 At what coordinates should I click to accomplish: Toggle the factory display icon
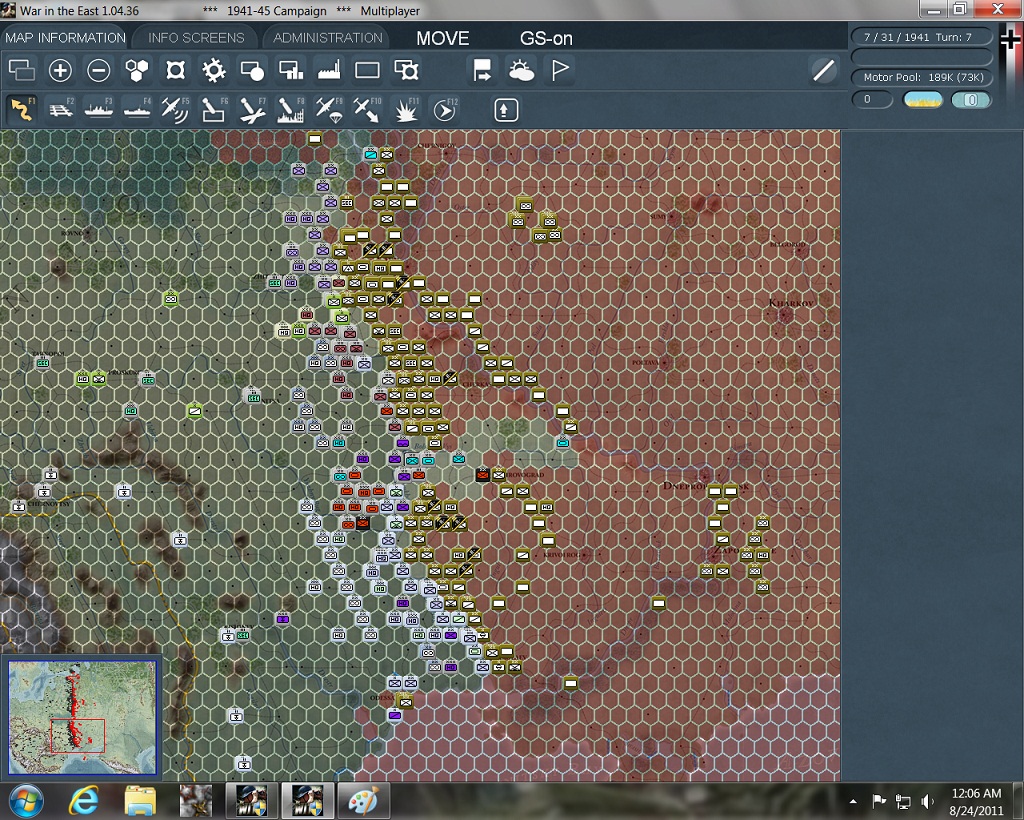coord(328,70)
